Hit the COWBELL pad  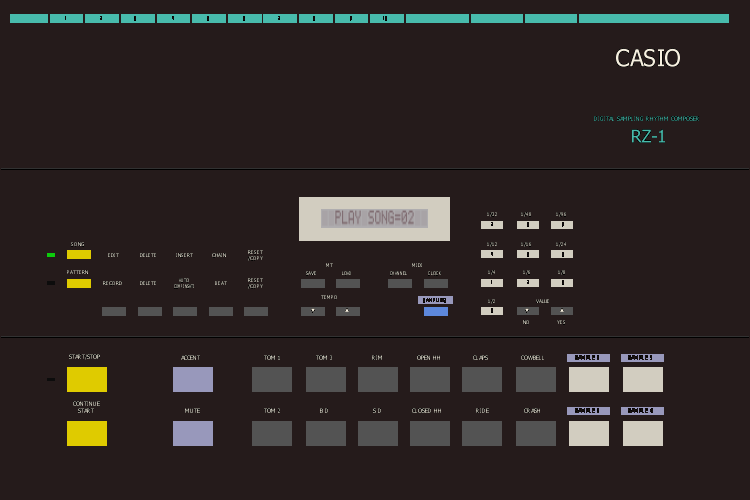pos(535,379)
